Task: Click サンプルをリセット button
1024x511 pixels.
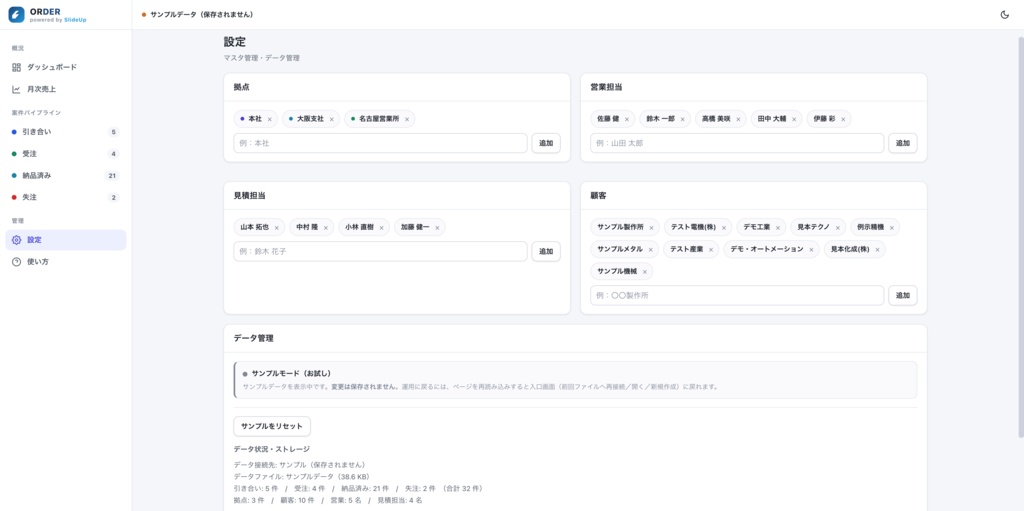Action: 272,426
